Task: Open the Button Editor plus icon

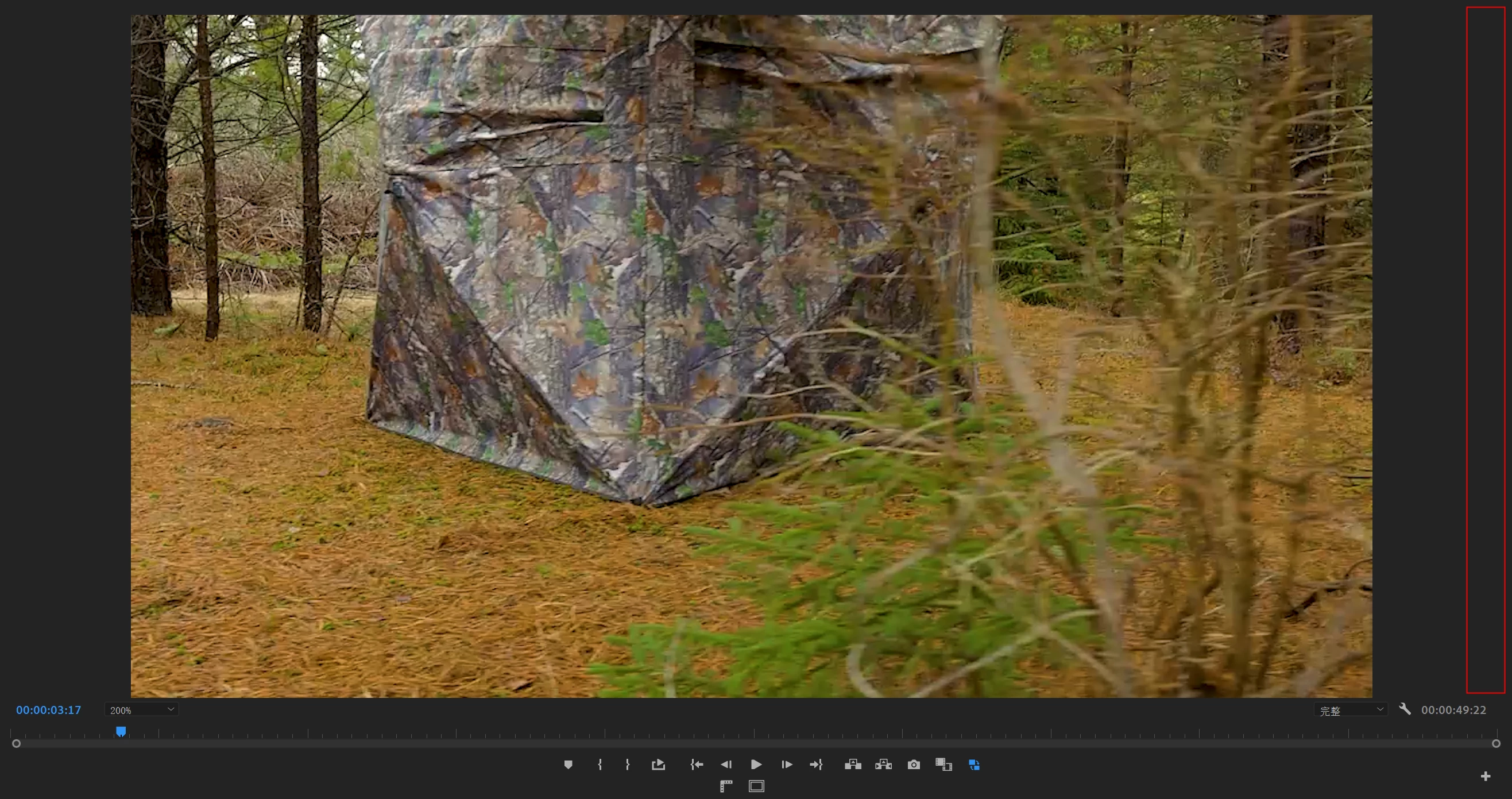Action: (x=1486, y=776)
